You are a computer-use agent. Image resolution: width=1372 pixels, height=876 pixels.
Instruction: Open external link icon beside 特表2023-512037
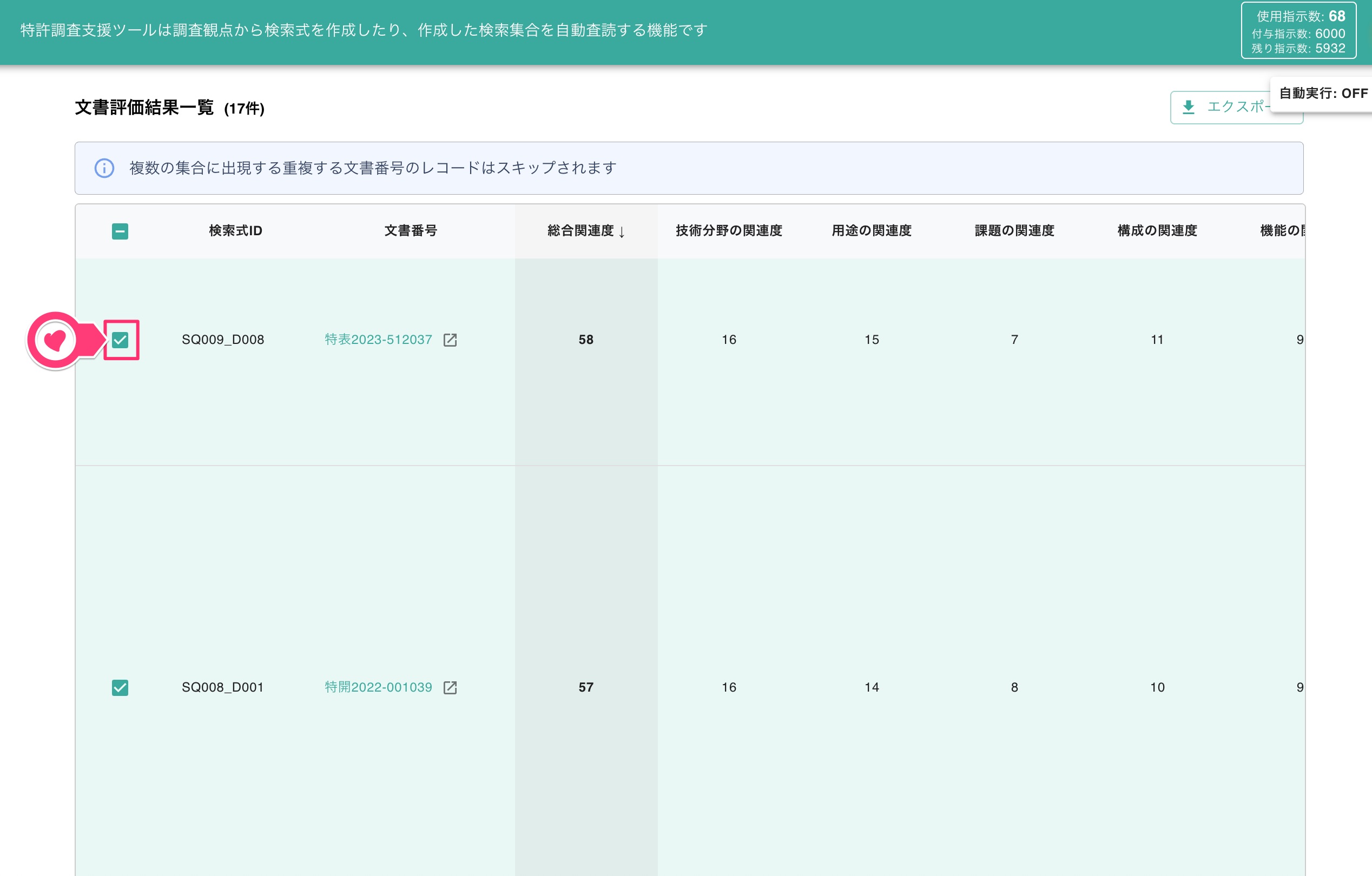[x=450, y=340]
